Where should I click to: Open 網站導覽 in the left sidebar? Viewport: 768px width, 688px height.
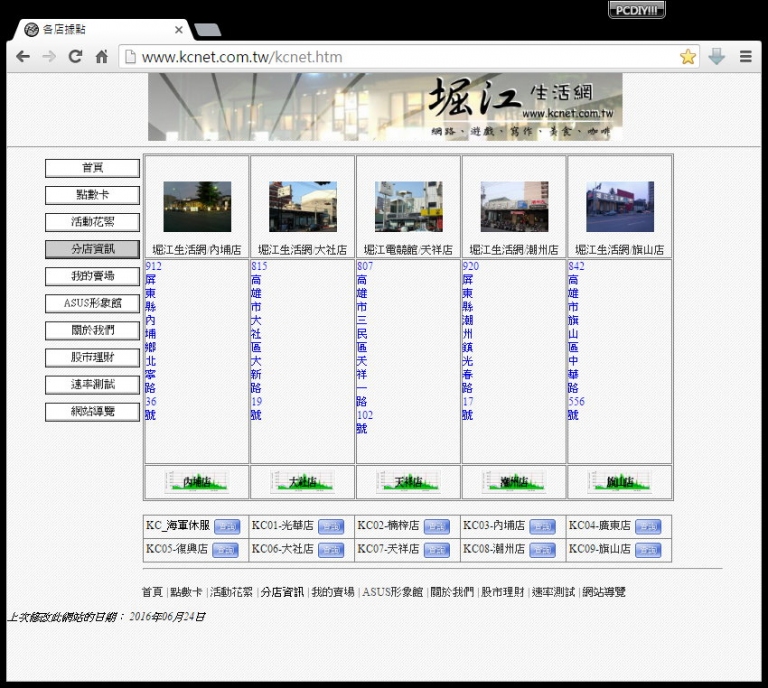(93, 412)
